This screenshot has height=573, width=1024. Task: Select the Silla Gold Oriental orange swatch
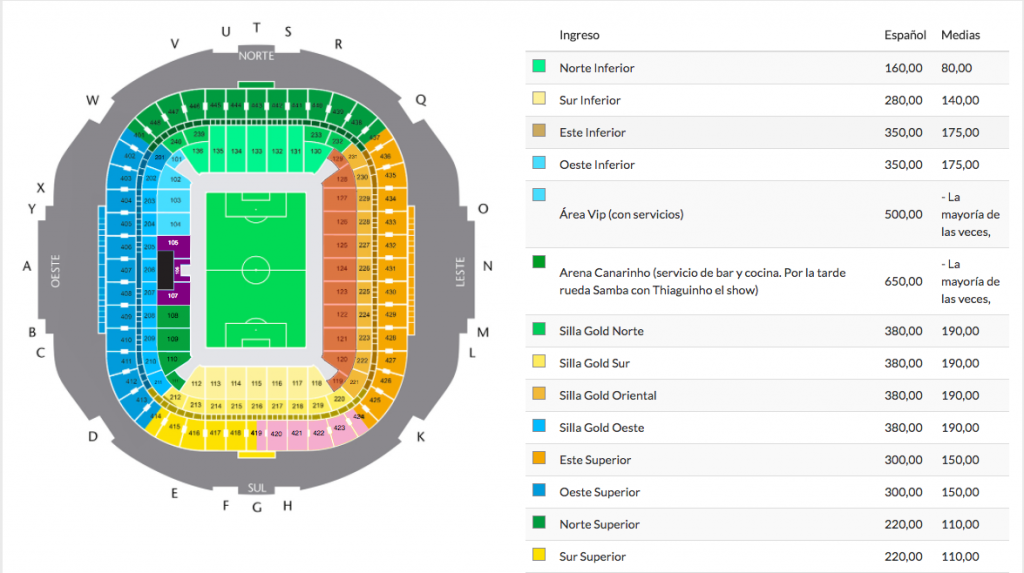[x=539, y=394]
